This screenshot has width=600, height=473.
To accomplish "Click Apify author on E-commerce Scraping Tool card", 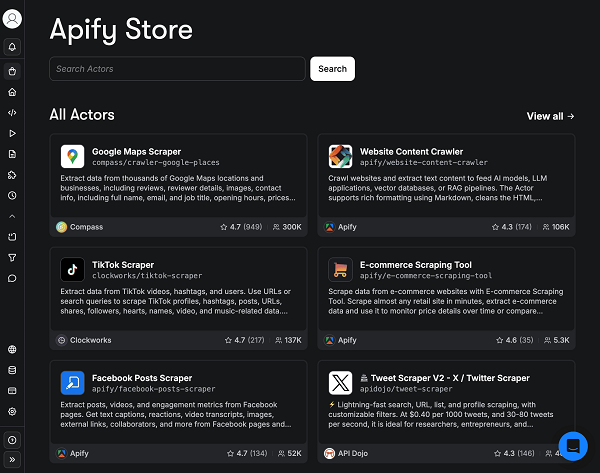I will [347, 340].
